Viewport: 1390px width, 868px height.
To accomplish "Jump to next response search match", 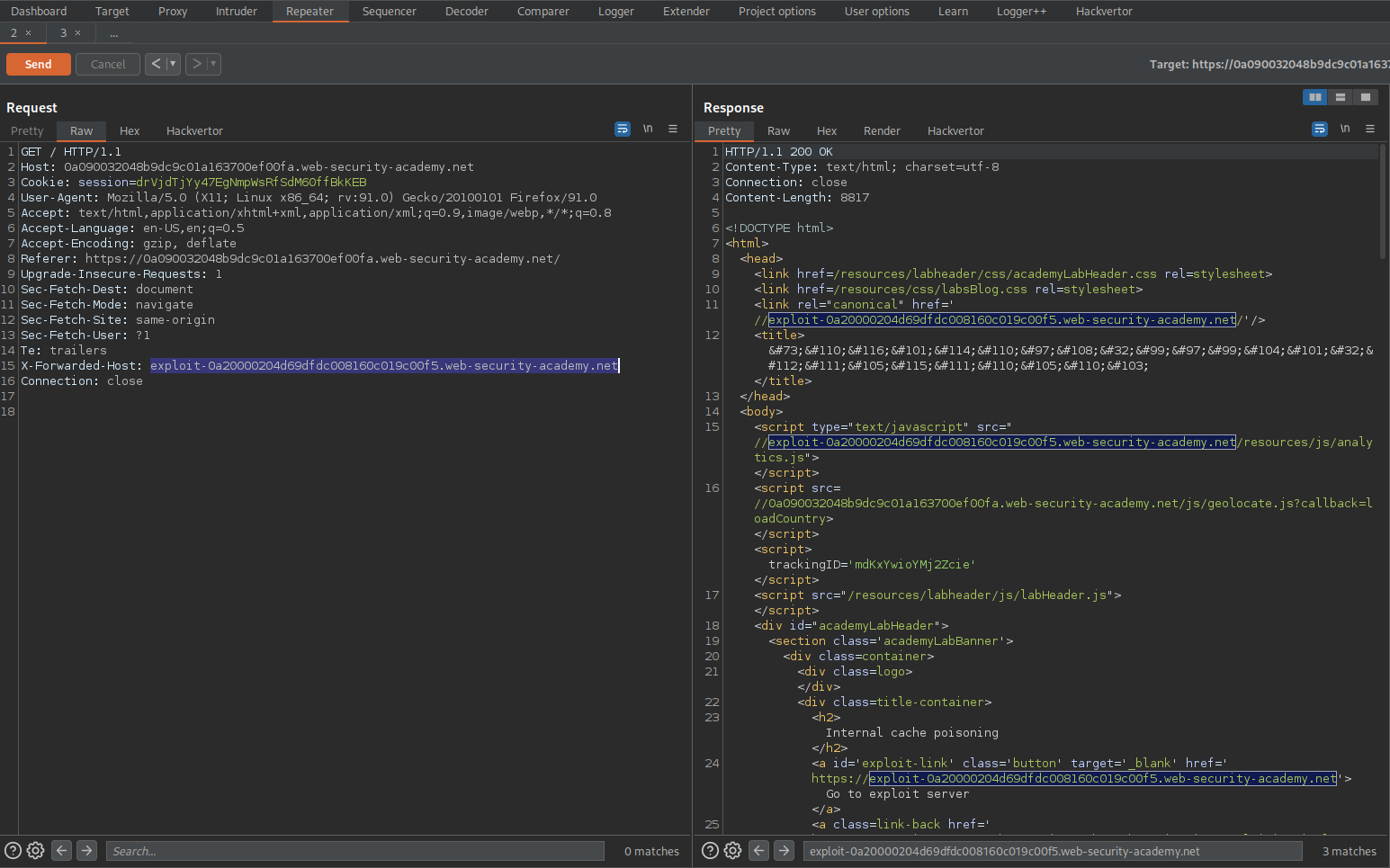I will (x=785, y=851).
